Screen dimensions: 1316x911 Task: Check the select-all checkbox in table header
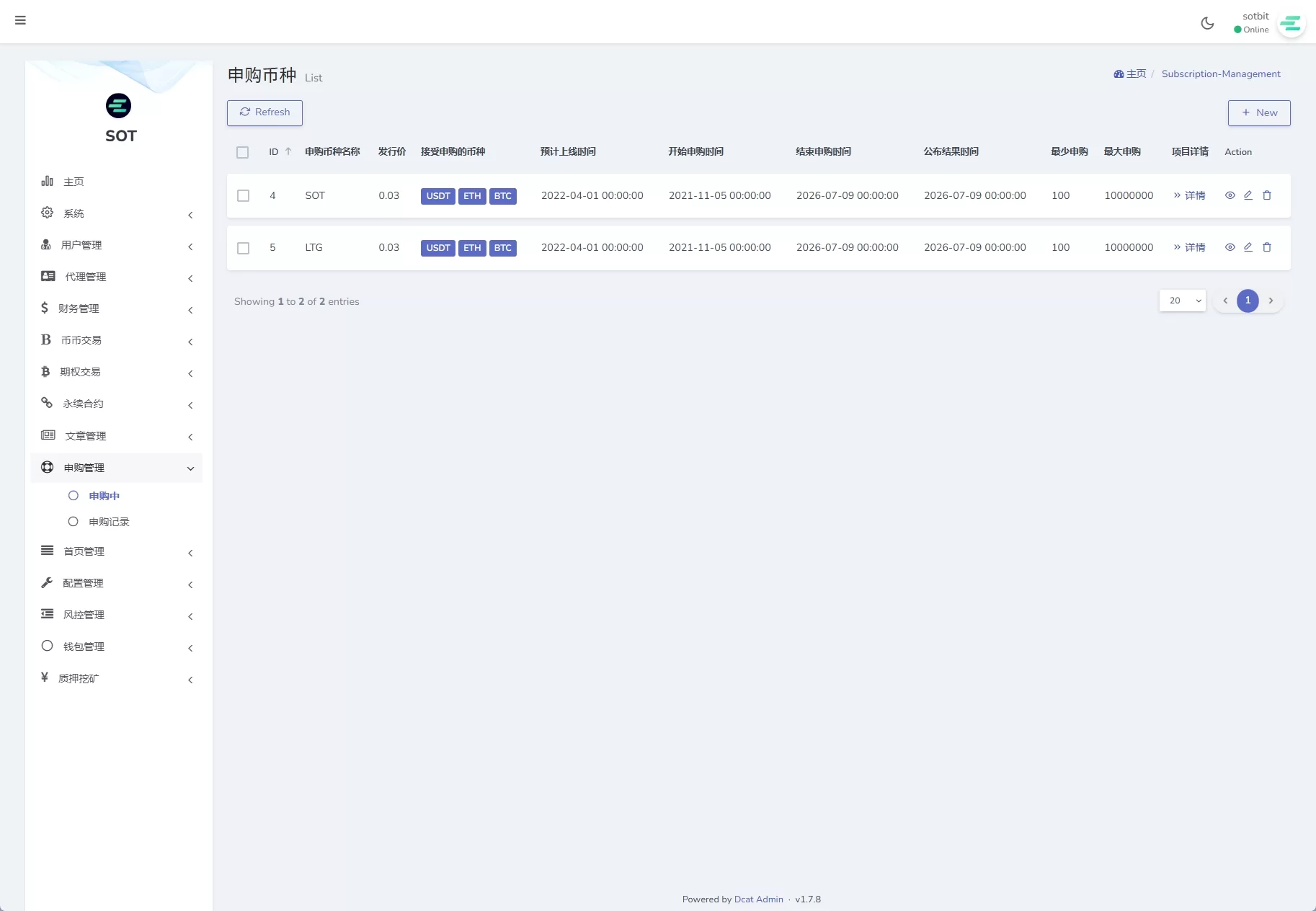243,152
